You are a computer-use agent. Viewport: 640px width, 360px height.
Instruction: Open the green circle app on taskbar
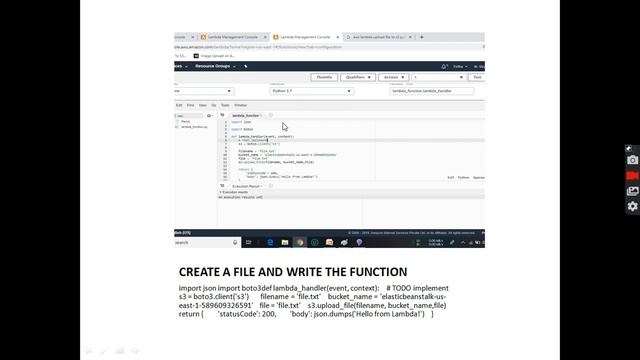315,242
